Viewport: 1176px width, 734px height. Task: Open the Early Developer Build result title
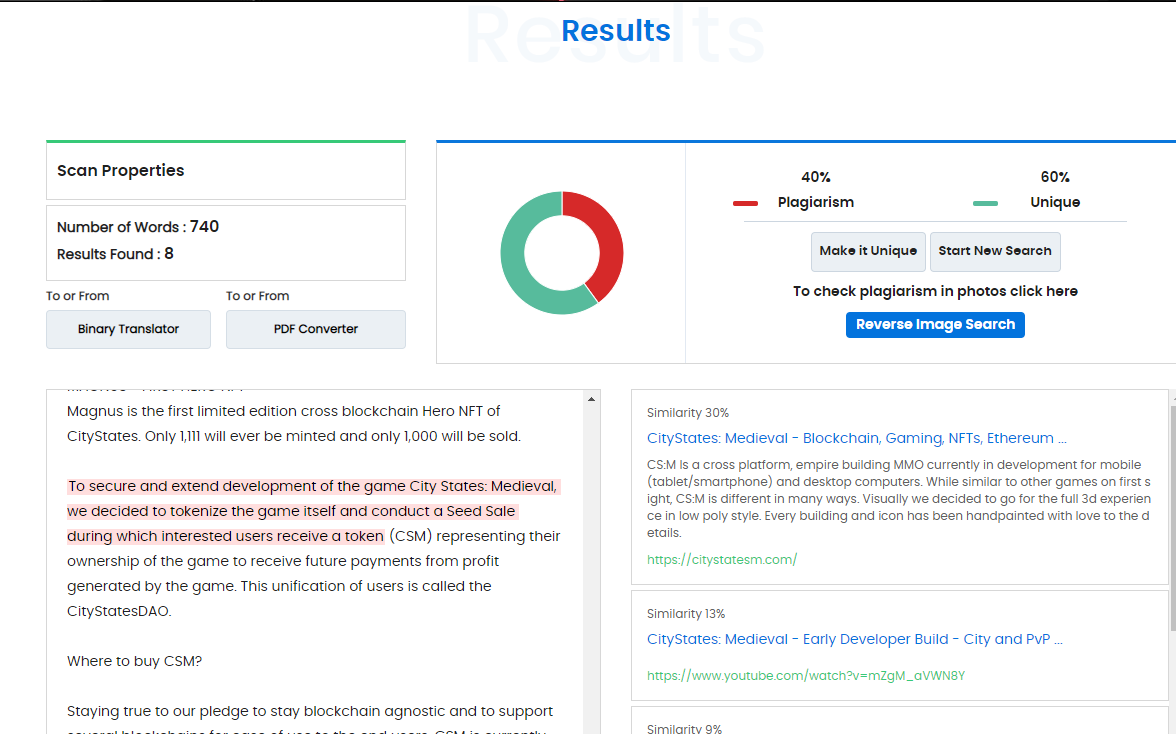click(854, 640)
